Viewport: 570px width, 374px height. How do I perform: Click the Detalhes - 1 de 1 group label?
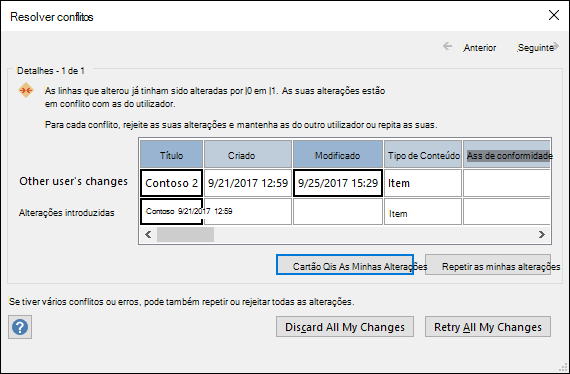click(51, 71)
